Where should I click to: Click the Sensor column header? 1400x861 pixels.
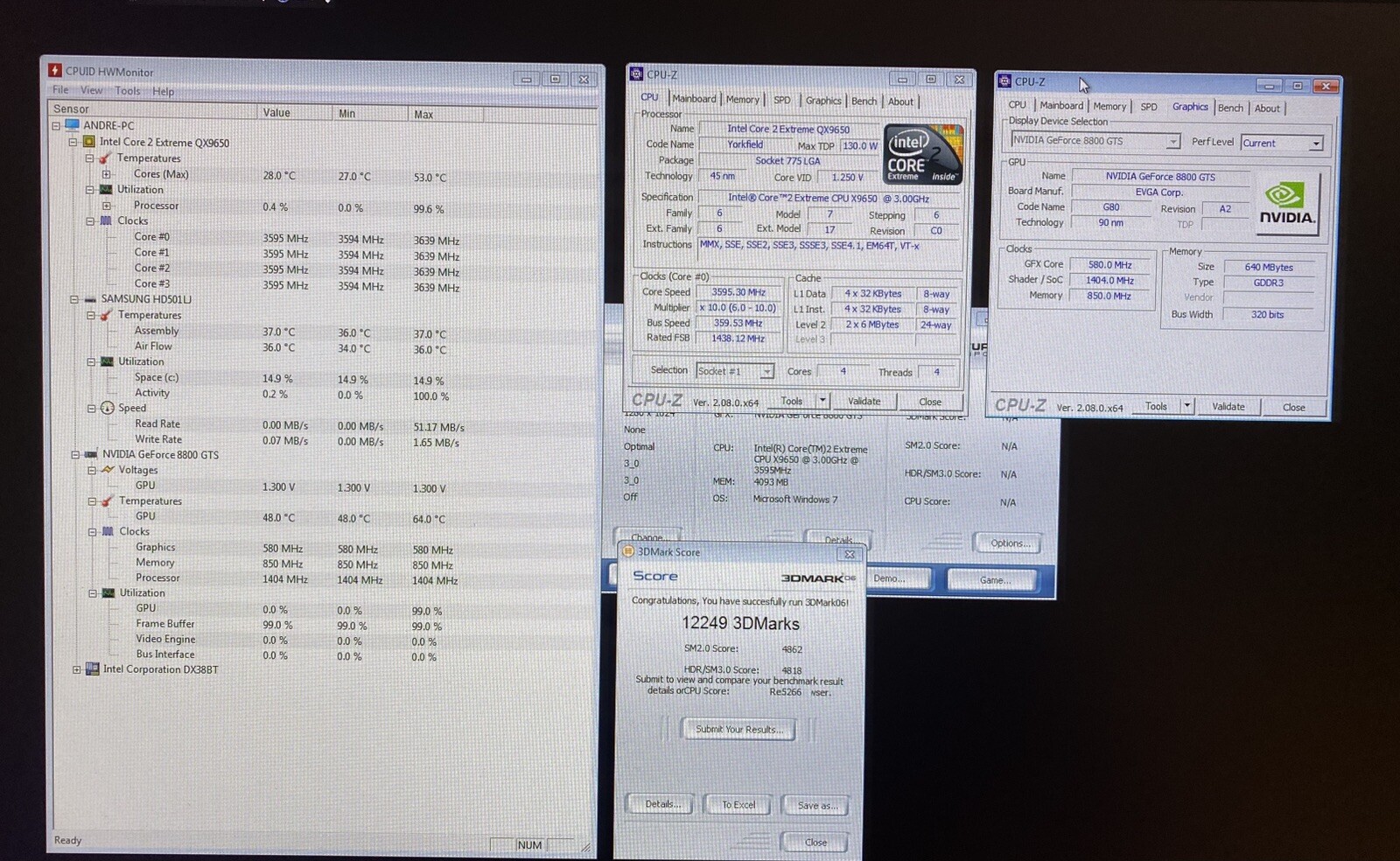pyautogui.click(x=152, y=109)
